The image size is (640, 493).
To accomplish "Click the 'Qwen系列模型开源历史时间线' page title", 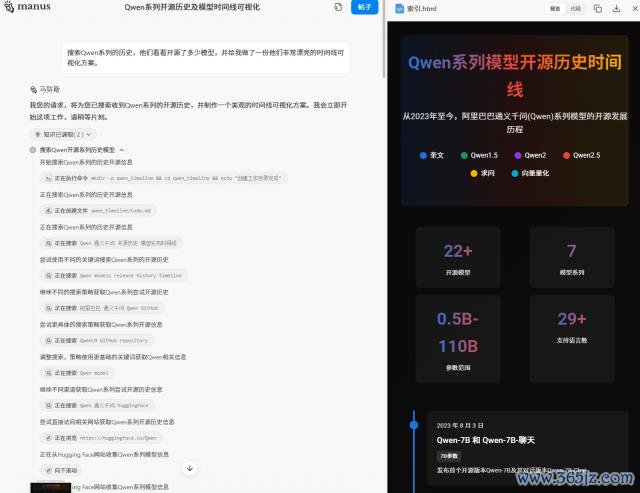I will tap(515, 76).
